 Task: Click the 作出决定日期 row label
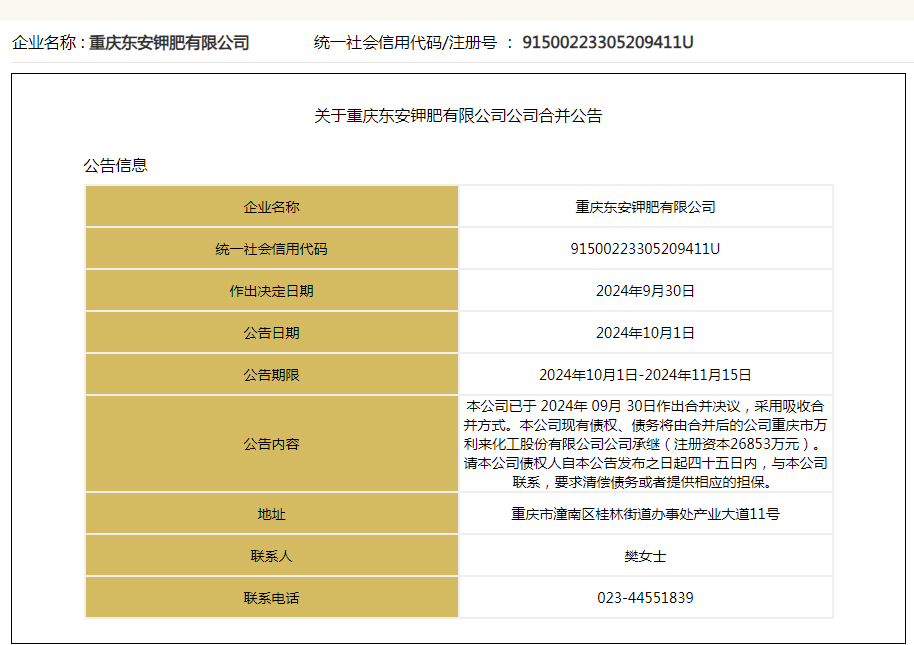(272, 291)
